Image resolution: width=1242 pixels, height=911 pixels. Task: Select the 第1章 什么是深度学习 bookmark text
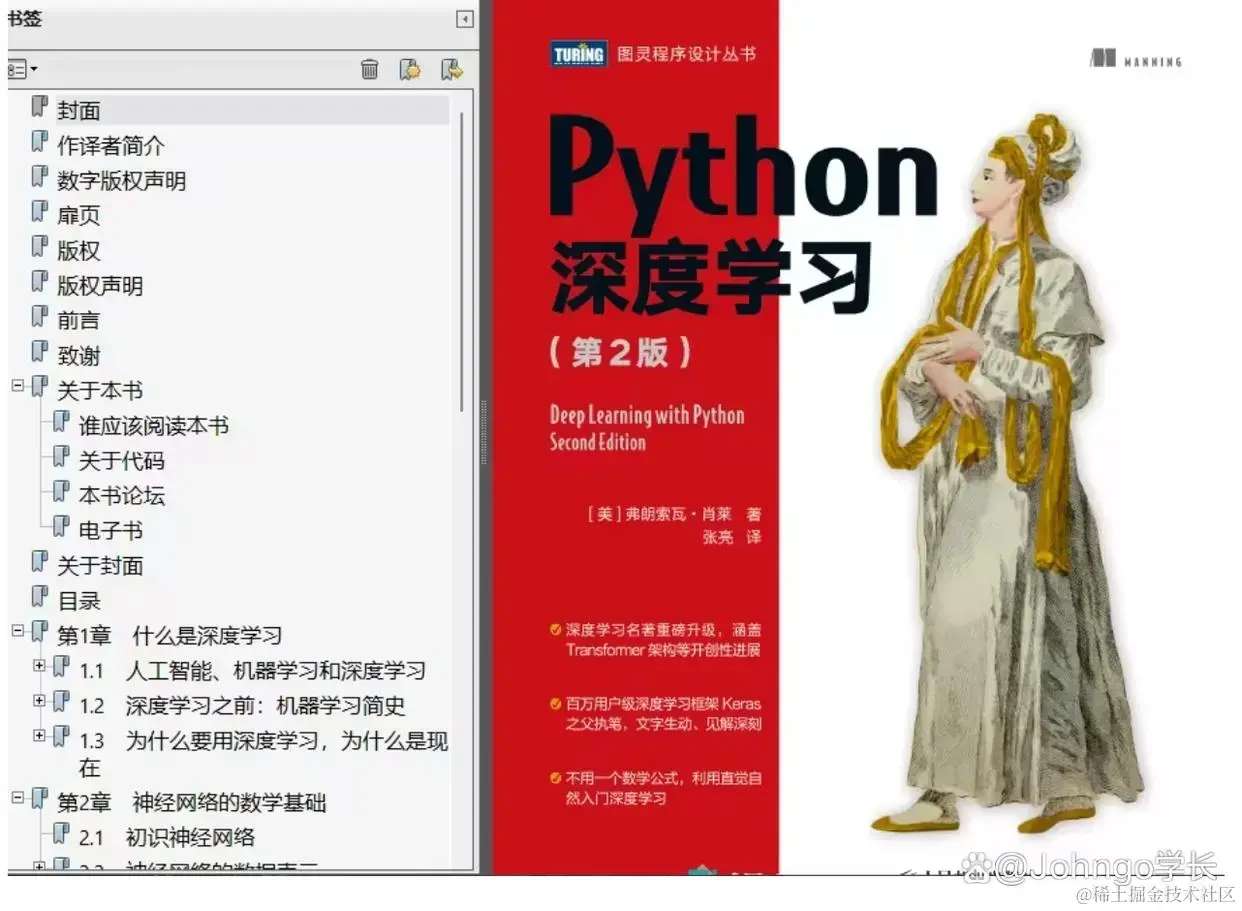pos(169,636)
